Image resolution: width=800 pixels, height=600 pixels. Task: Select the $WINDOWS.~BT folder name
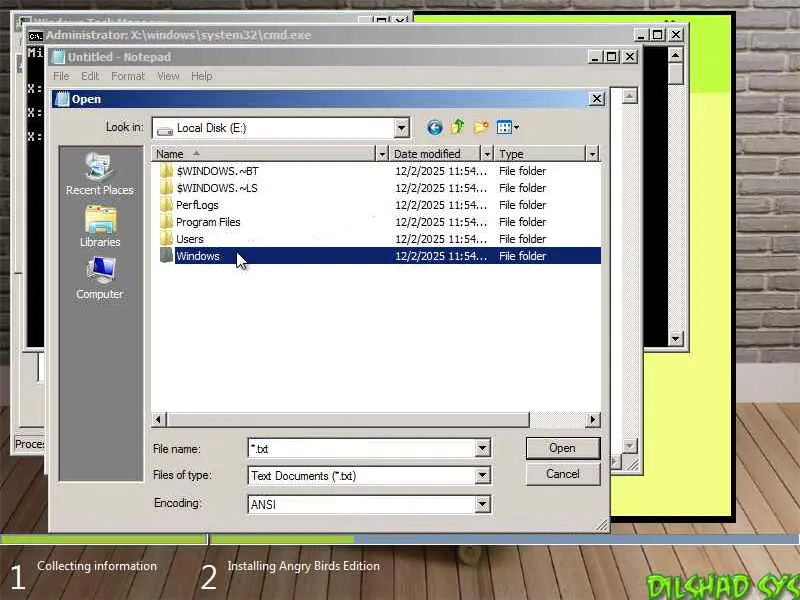[x=217, y=171]
